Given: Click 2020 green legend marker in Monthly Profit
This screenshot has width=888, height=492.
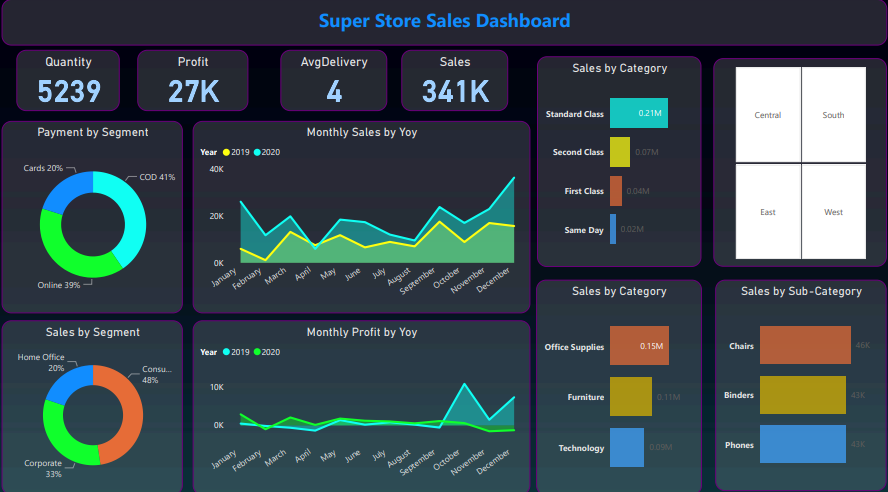Looking at the screenshot, I should [x=257, y=352].
